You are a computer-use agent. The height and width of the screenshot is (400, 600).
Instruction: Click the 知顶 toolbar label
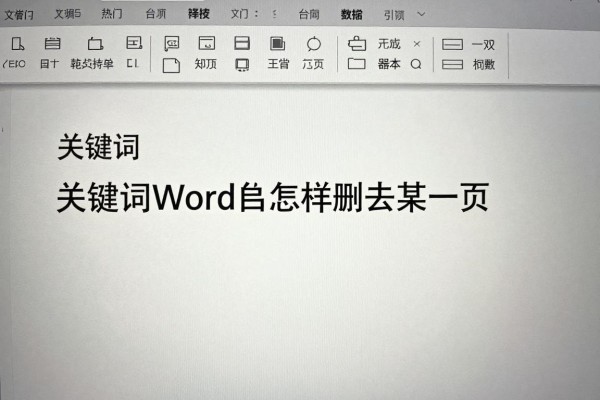(205, 64)
